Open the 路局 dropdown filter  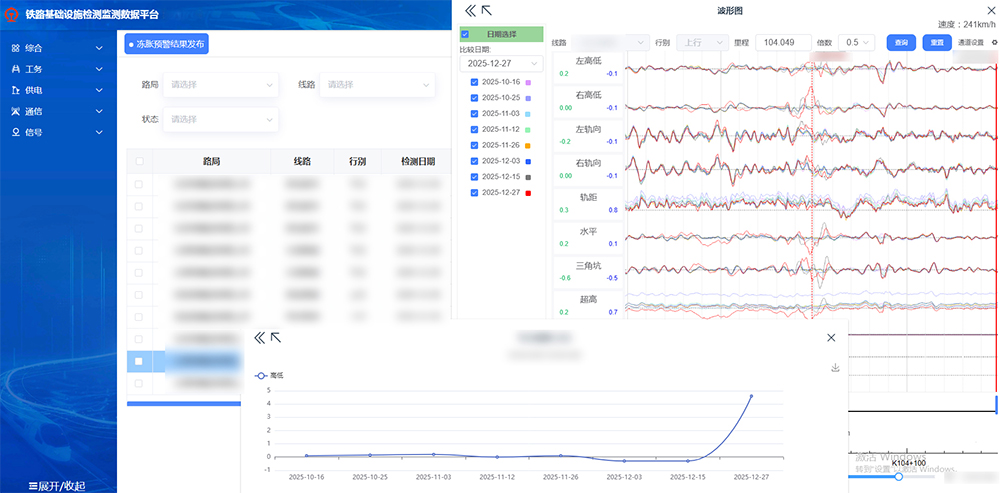pos(220,85)
